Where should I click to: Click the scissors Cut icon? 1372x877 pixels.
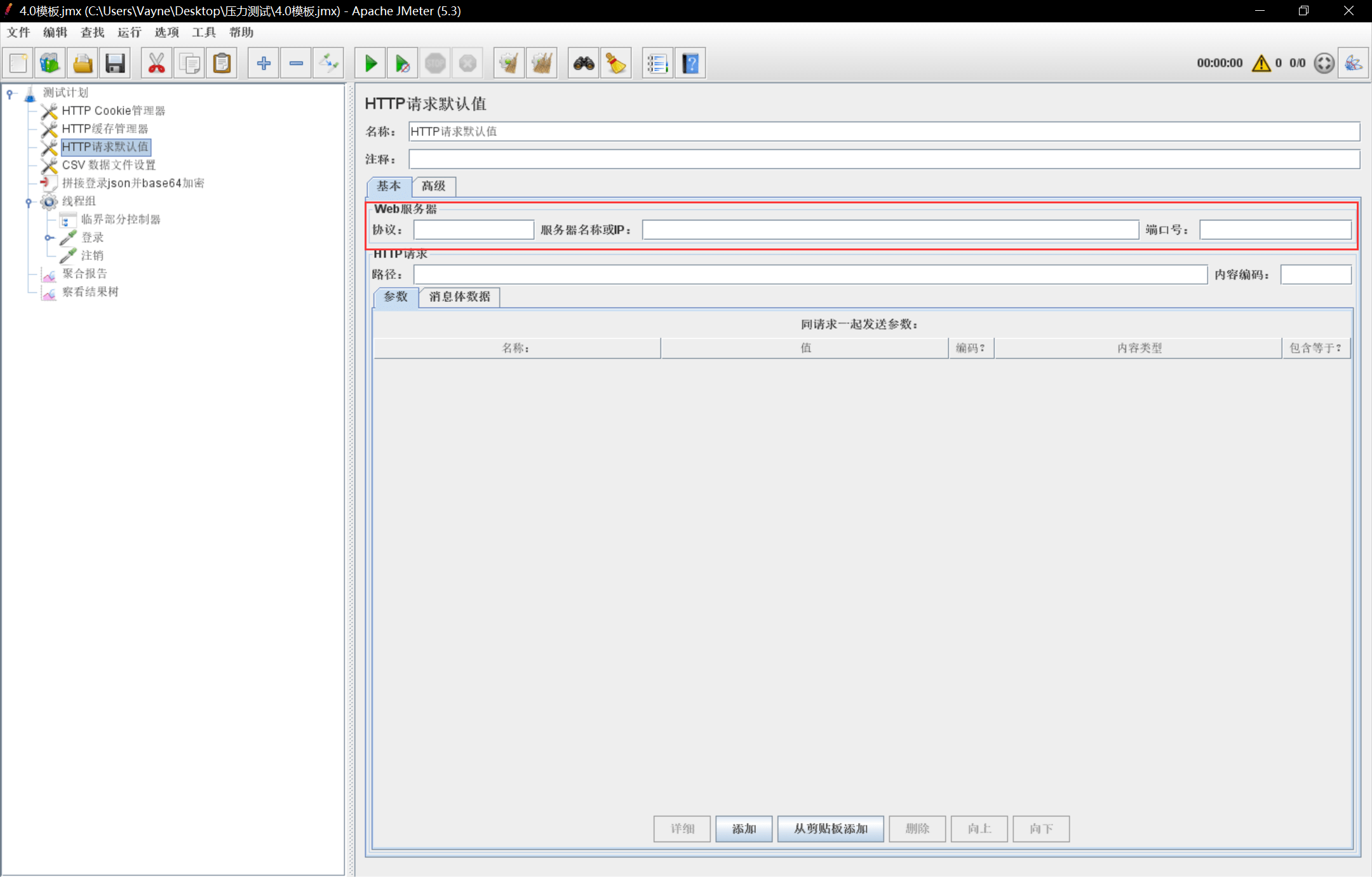pyautogui.click(x=156, y=63)
